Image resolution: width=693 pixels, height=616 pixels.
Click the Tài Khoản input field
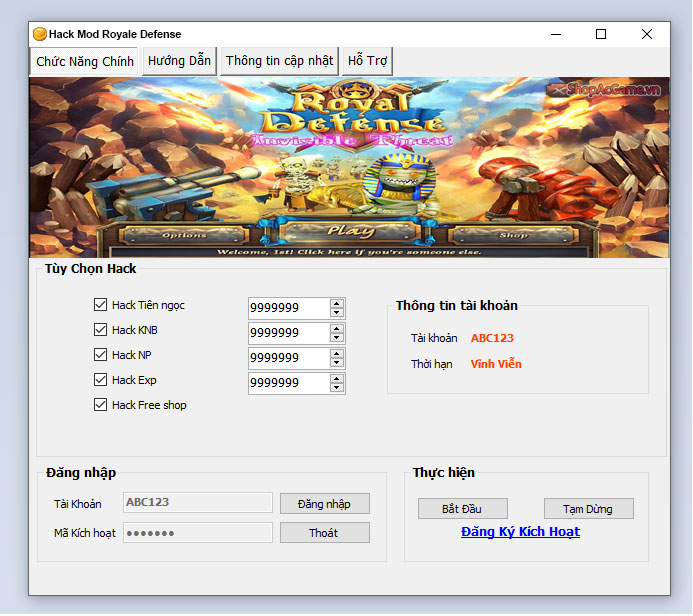pyautogui.click(x=198, y=503)
